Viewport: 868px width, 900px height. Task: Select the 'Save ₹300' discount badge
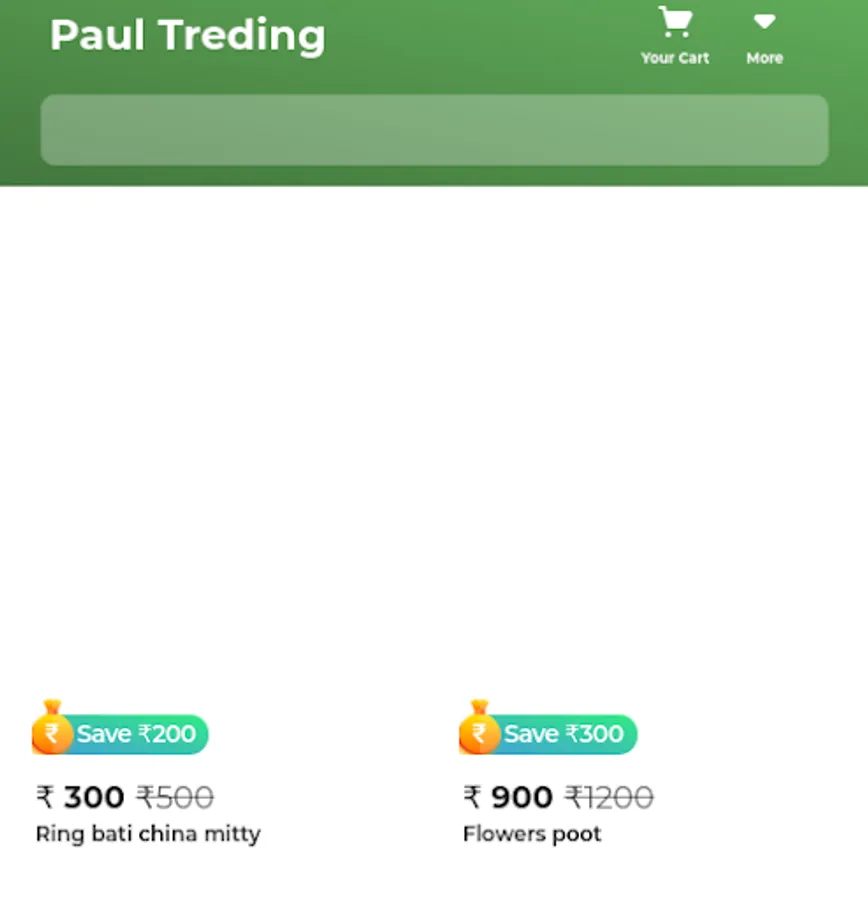[x=563, y=734]
